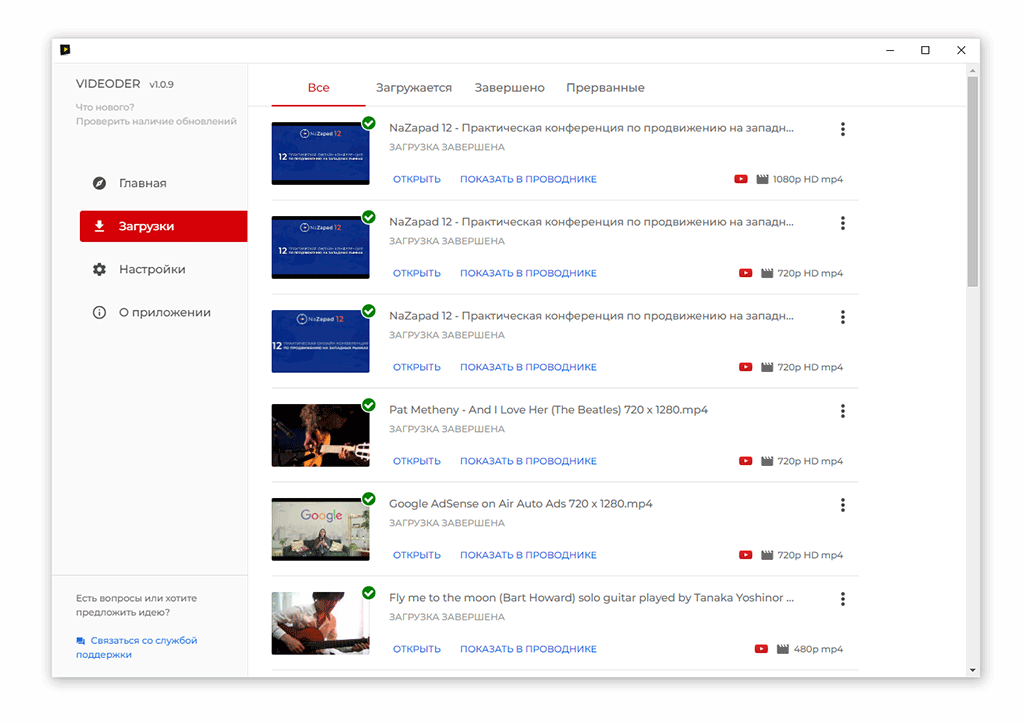
Task: Select the Завершено tab
Action: [x=509, y=88]
